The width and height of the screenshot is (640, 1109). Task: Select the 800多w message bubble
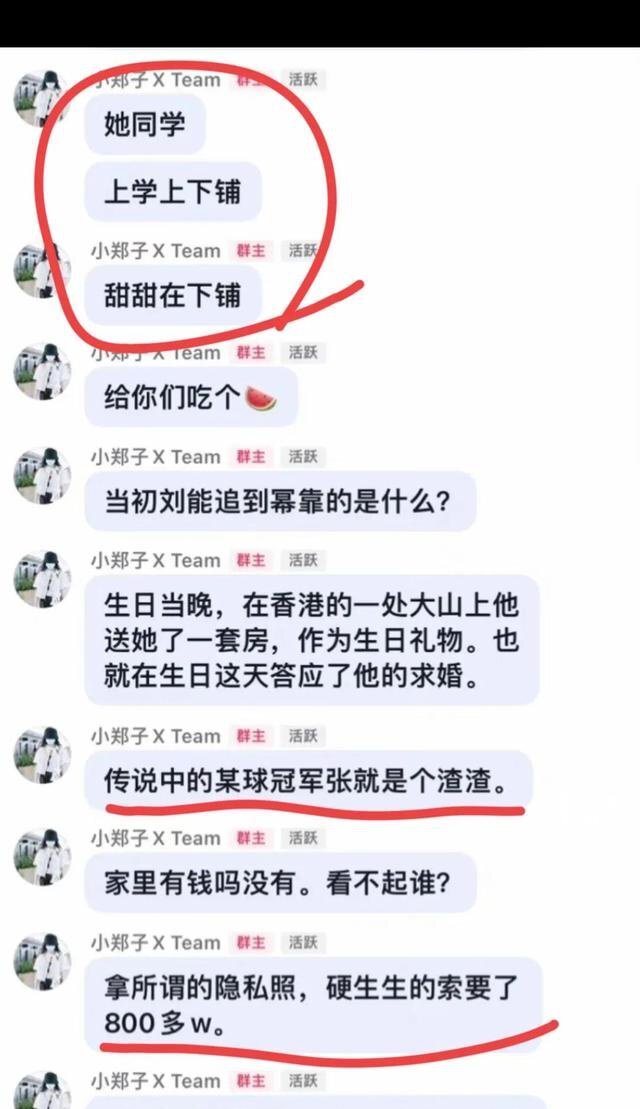click(x=313, y=1004)
